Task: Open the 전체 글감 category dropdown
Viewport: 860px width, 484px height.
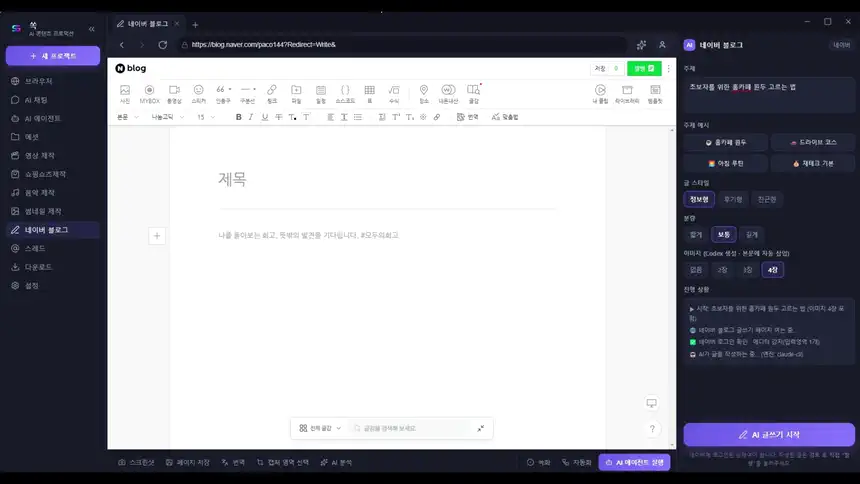Action: tap(320, 428)
